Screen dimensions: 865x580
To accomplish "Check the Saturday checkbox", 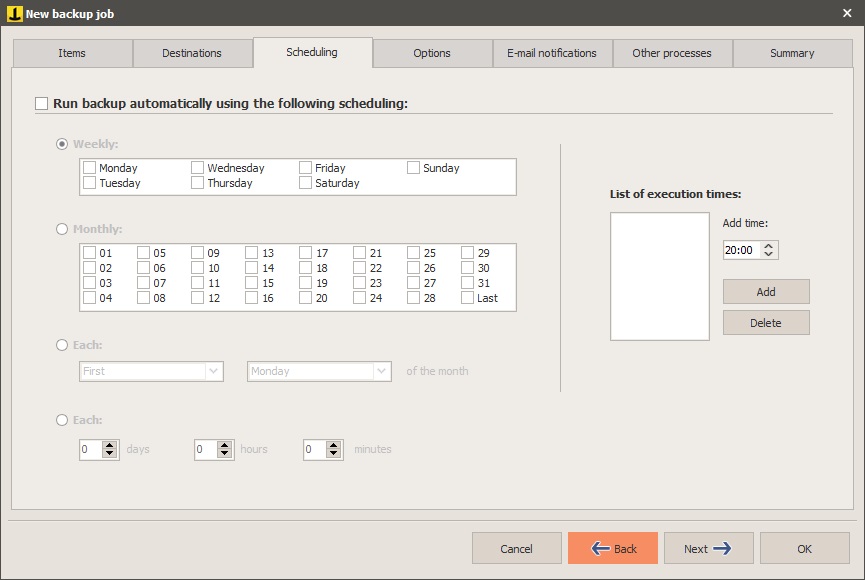I will coord(306,183).
